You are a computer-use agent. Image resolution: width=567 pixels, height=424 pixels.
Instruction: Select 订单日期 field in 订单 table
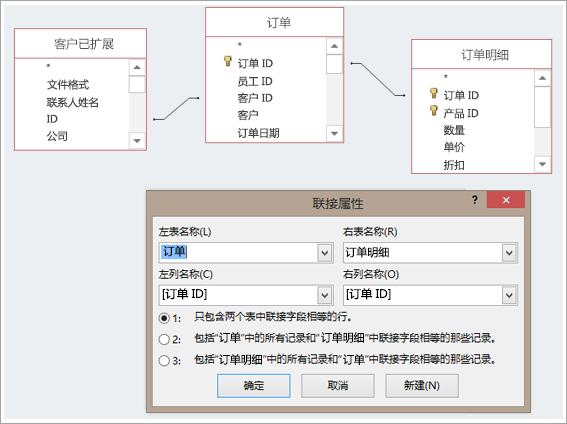point(259,133)
